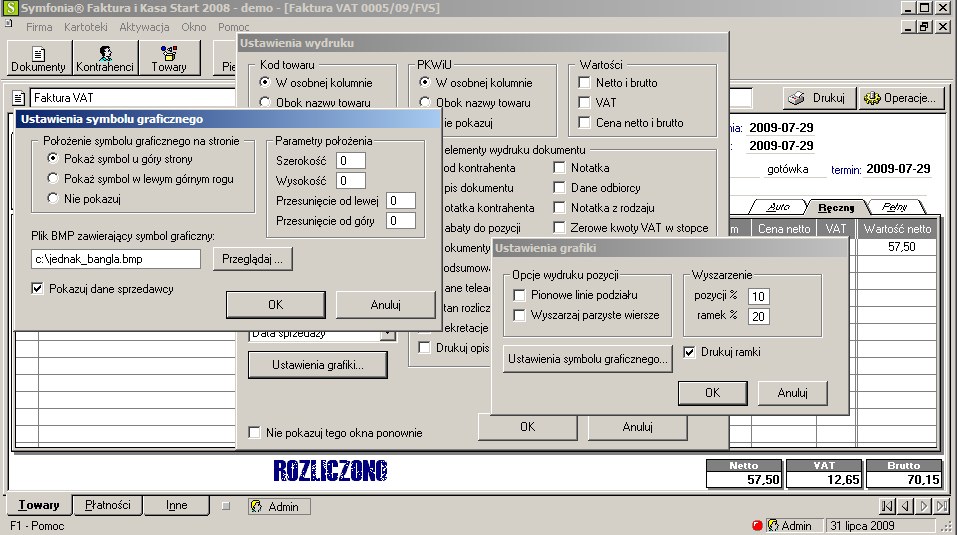Go to the first record navigation arrow

(x=886, y=506)
